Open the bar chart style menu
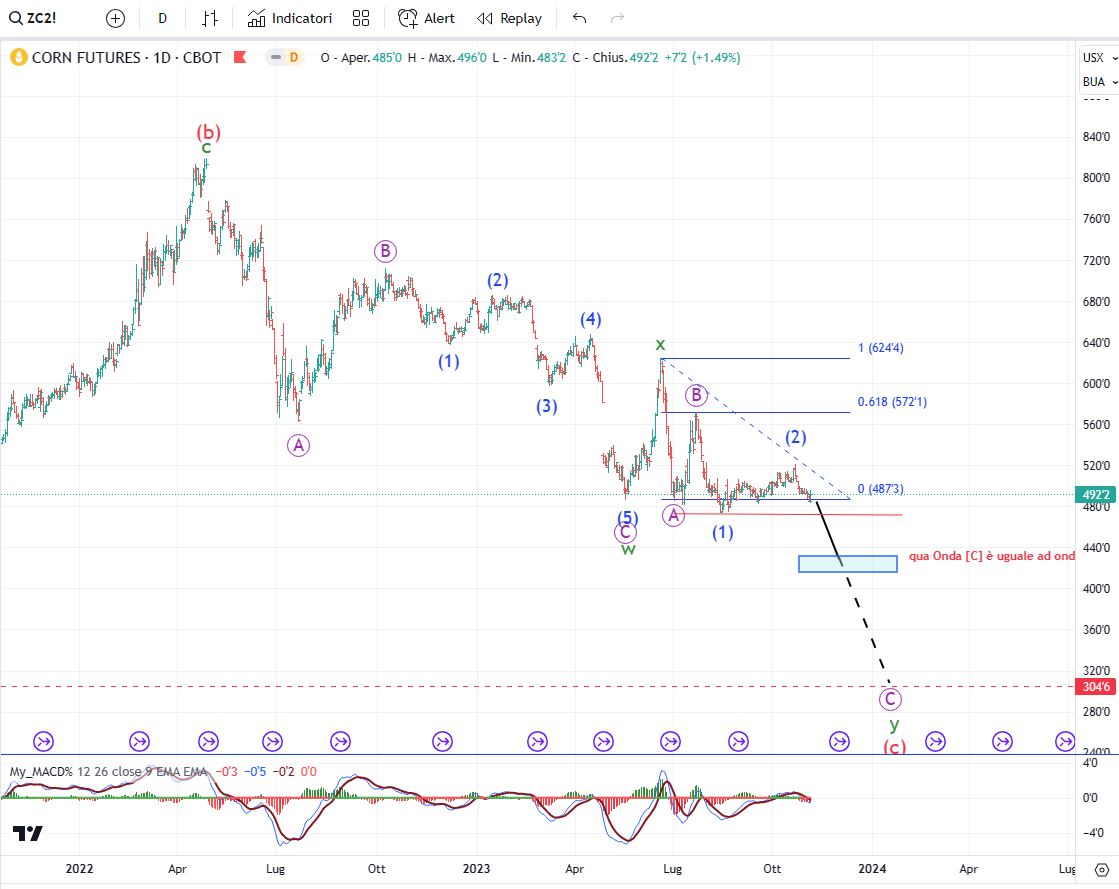 pos(210,19)
